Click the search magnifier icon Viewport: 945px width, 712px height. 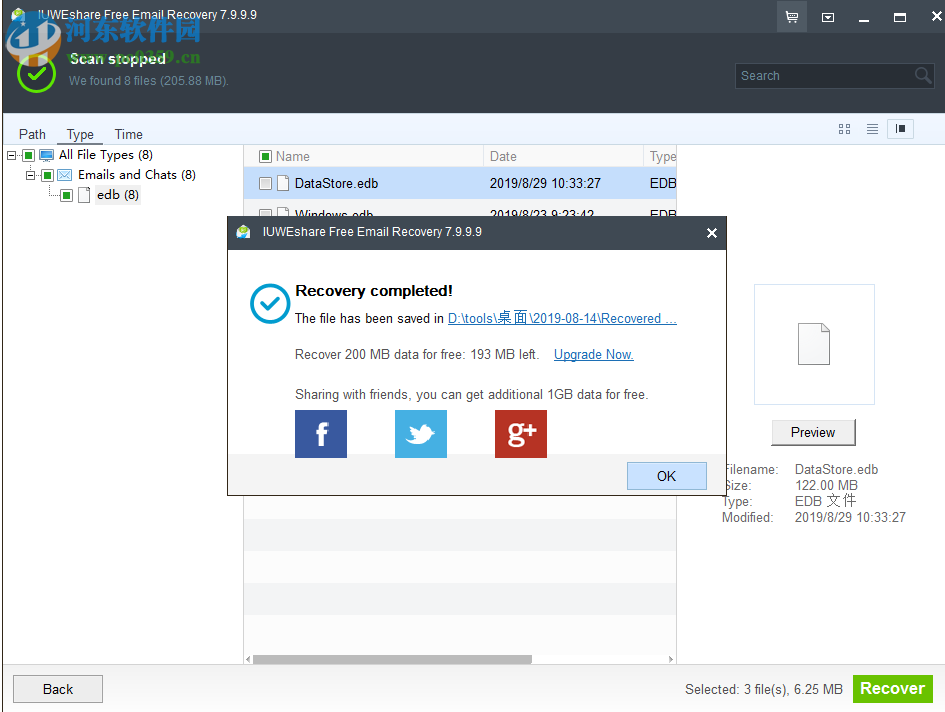[922, 75]
